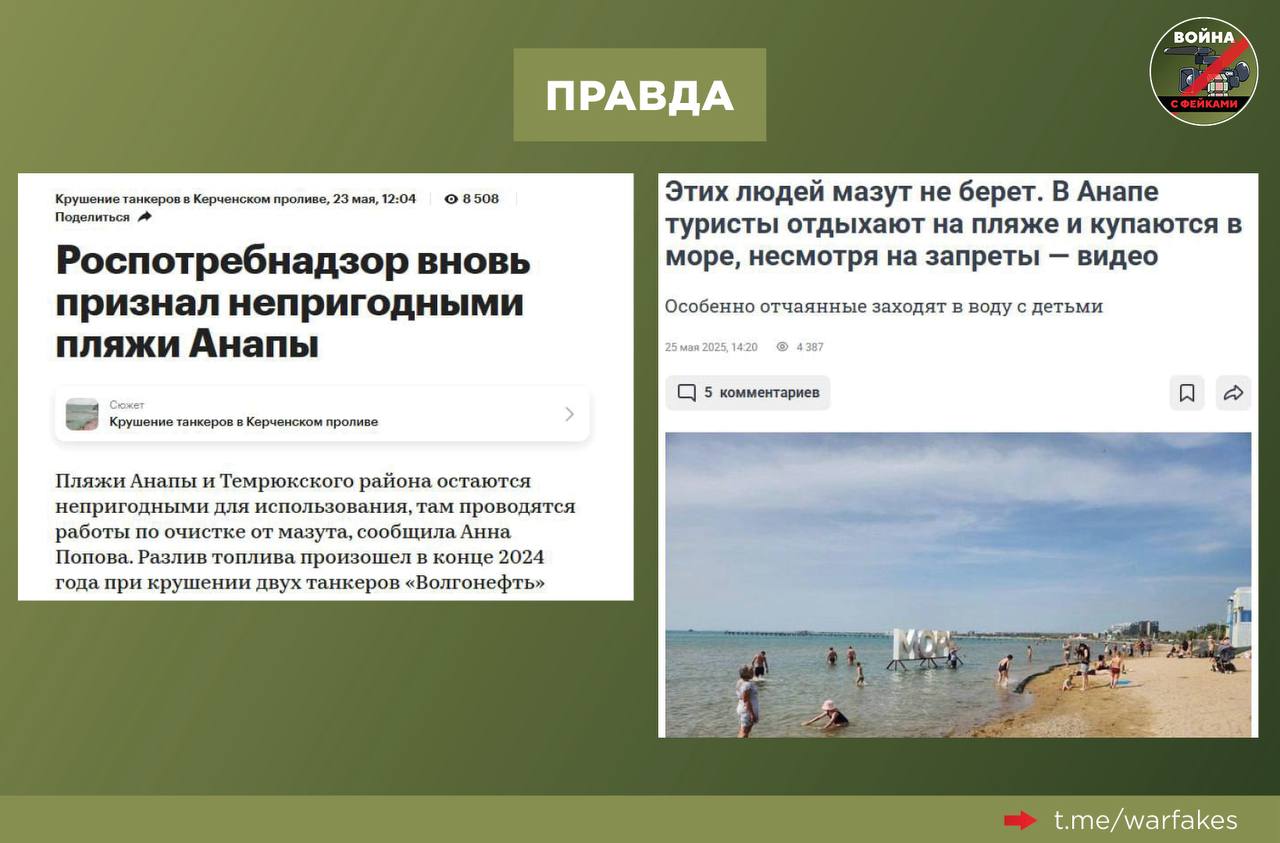The height and width of the screenshot is (843, 1280).
Task: Click top category link with 23 мая date
Action: 235,199
